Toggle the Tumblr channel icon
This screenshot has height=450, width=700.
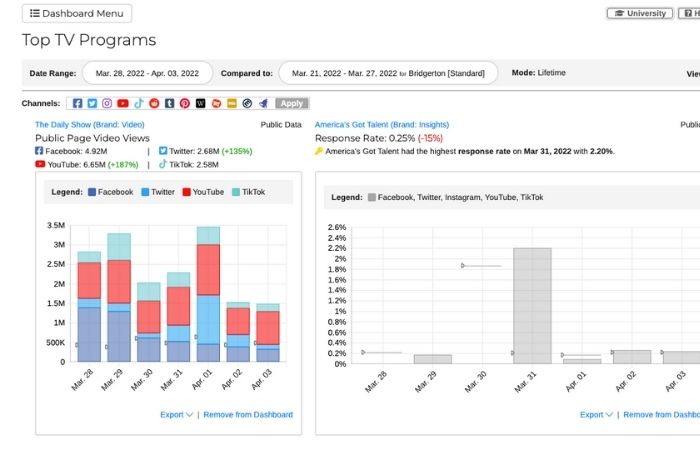pyautogui.click(x=170, y=103)
